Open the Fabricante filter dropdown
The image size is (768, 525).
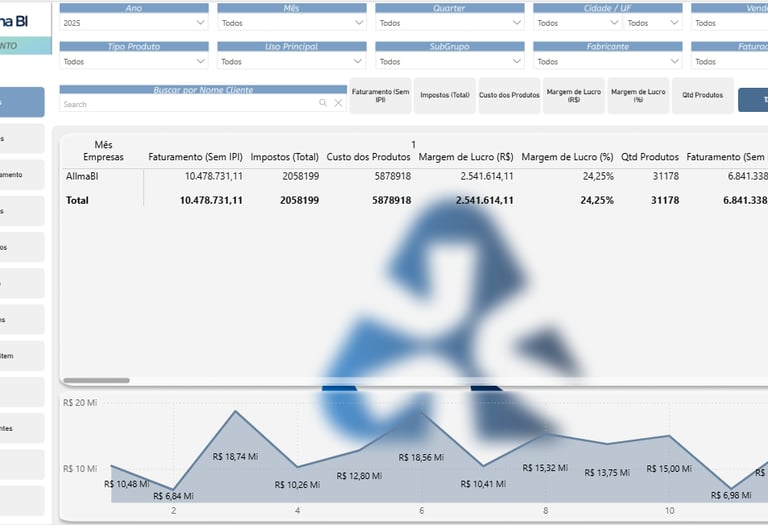coord(607,61)
